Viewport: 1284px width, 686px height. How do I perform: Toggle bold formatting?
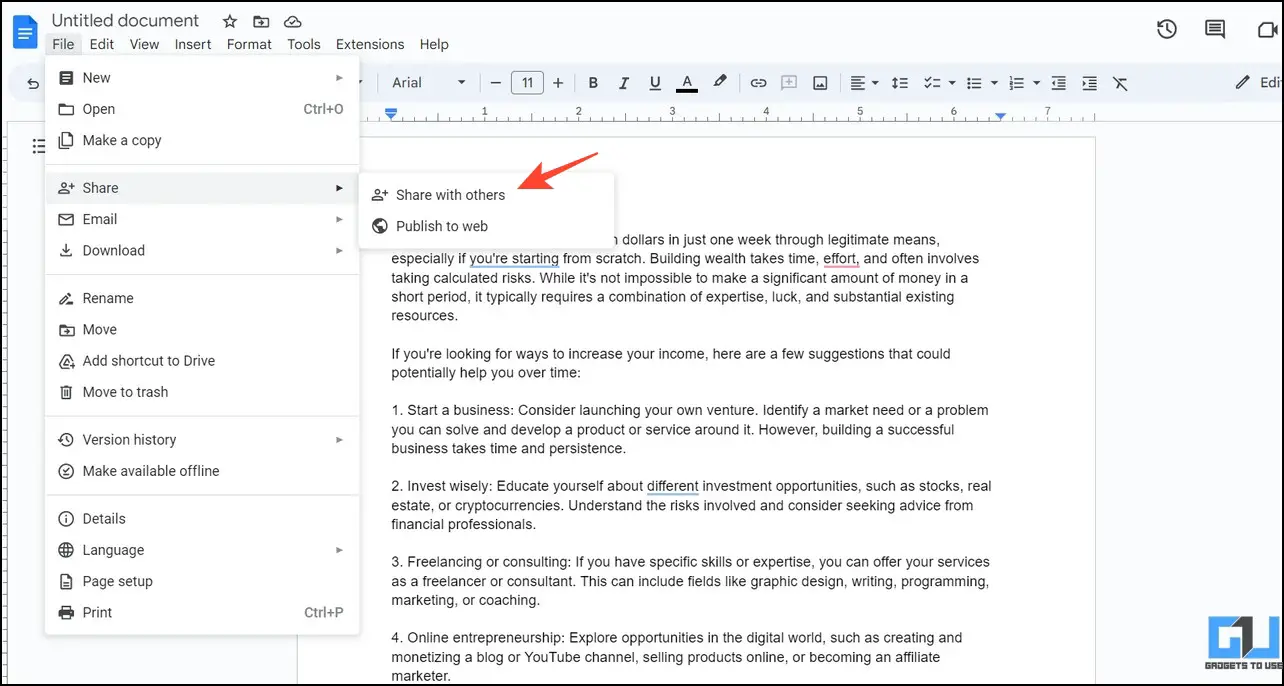[593, 83]
